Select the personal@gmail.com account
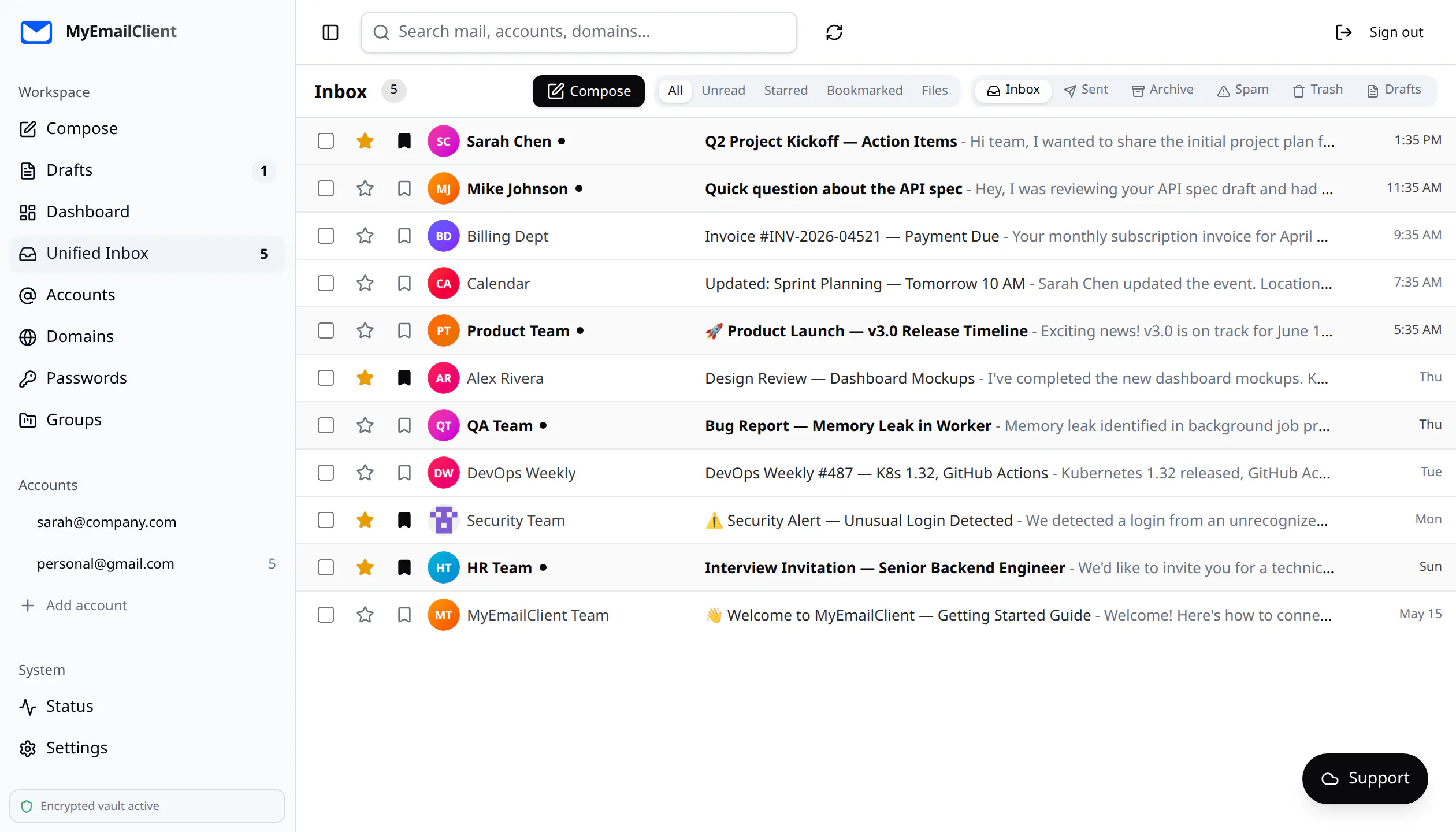The height and width of the screenshot is (832, 1456). tap(147, 563)
